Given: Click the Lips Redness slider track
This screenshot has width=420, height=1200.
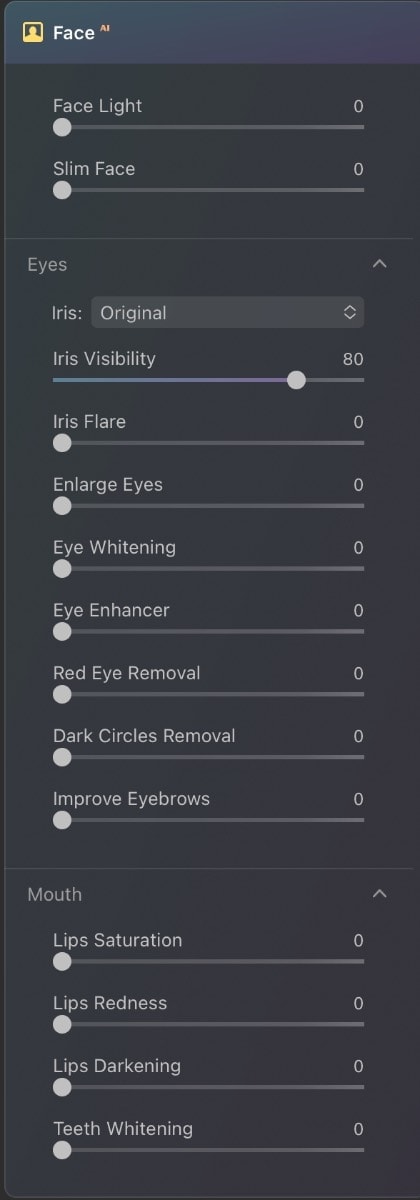Looking at the screenshot, I should pos(208,1024).
